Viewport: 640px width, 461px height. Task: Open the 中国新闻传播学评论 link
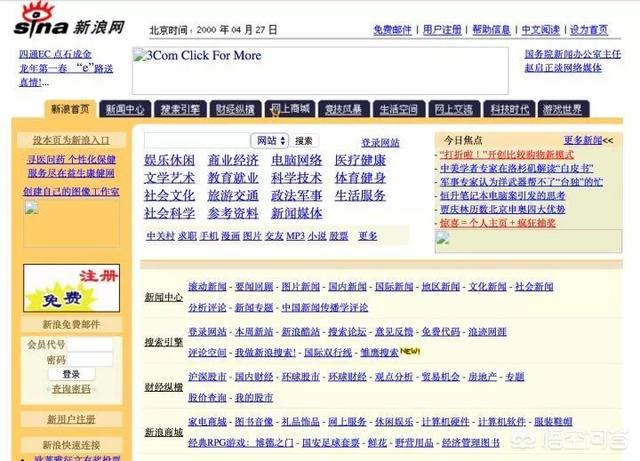[325, 307]
